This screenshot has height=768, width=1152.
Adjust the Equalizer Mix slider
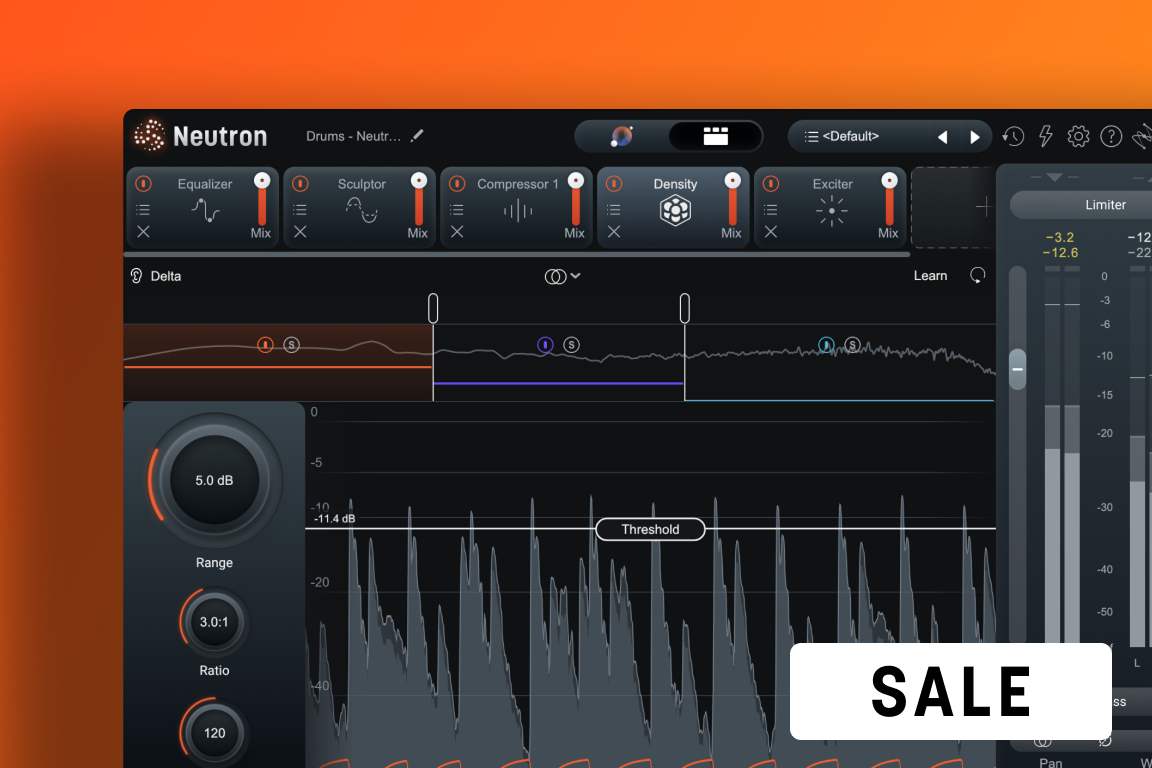pos(262,200)
